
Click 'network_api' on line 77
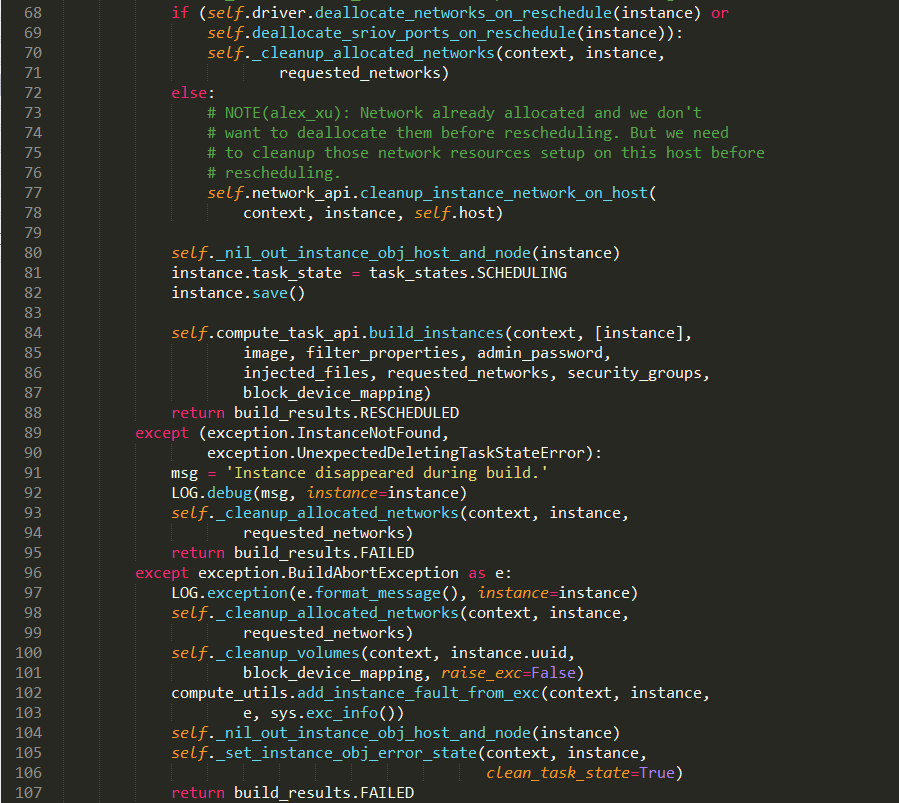(x=302, y=193)
